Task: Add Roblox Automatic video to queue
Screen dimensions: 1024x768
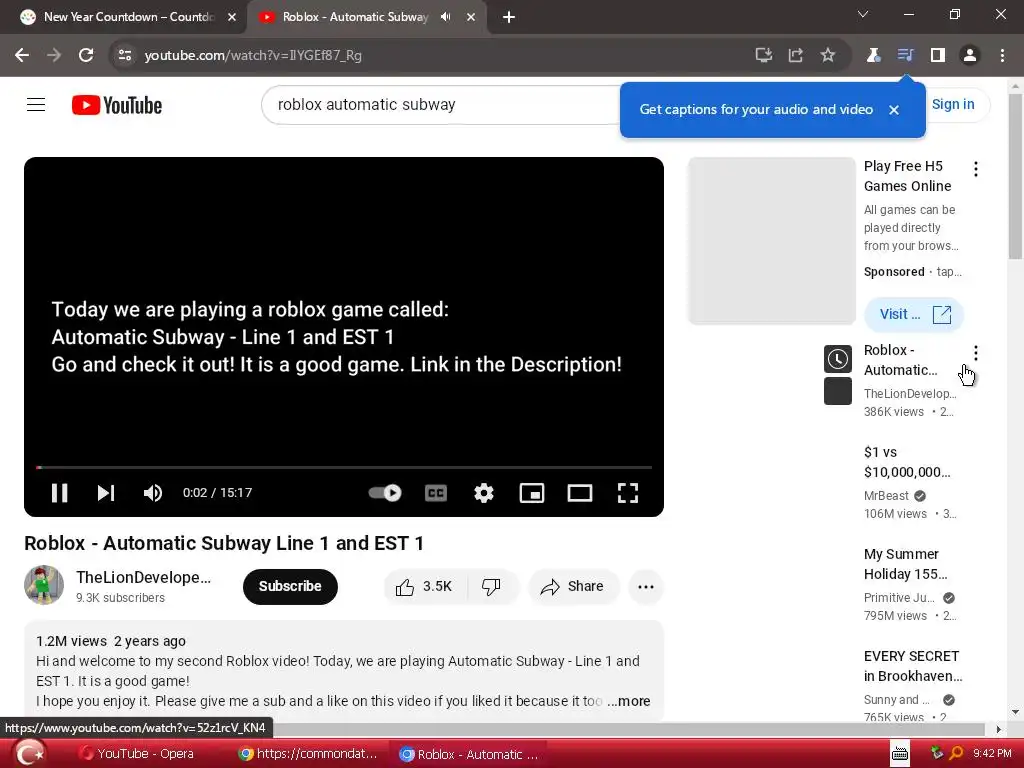Action: [x=838, y=391]
